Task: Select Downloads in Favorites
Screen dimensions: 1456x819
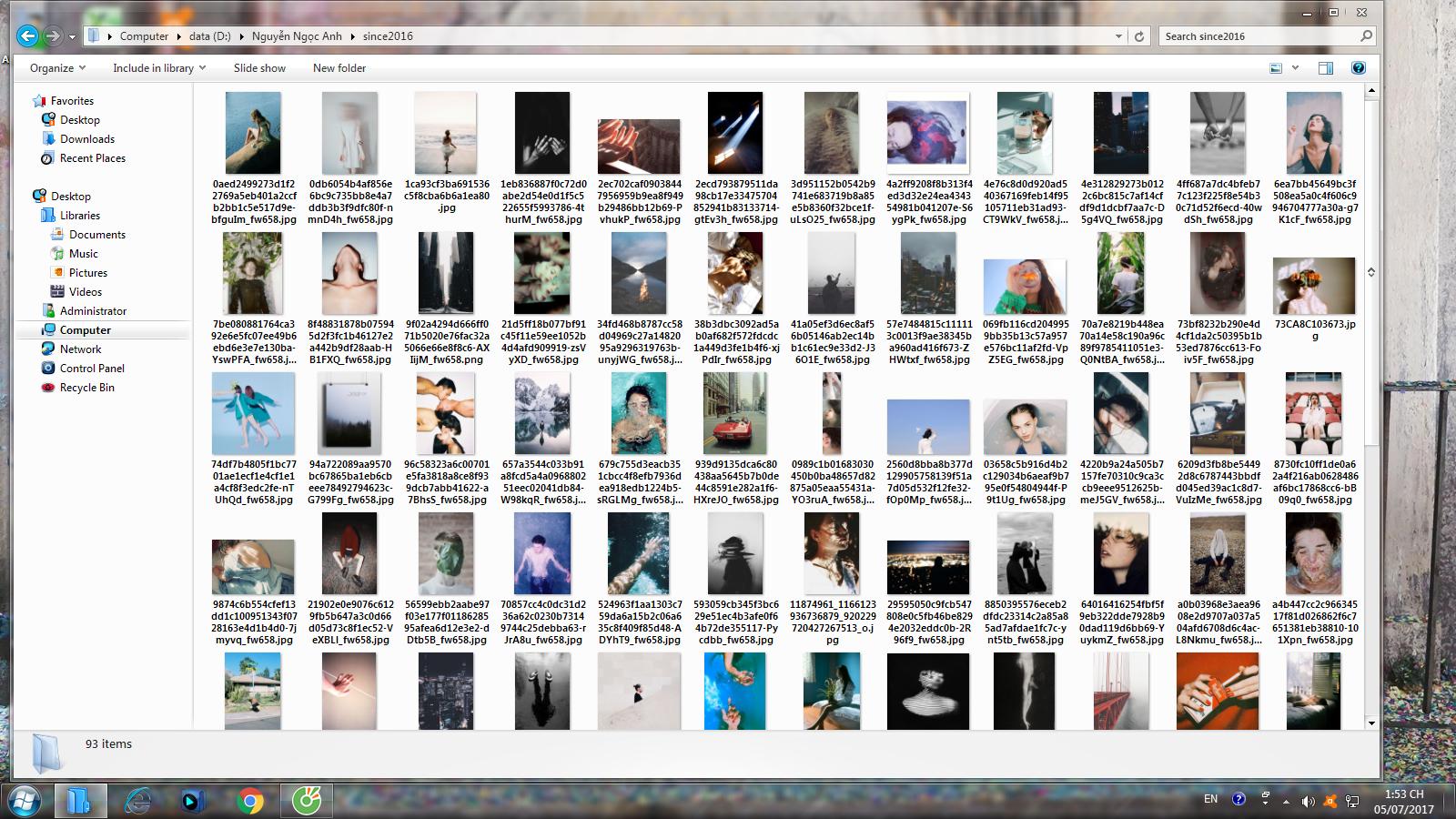Action: coord(86,139)
